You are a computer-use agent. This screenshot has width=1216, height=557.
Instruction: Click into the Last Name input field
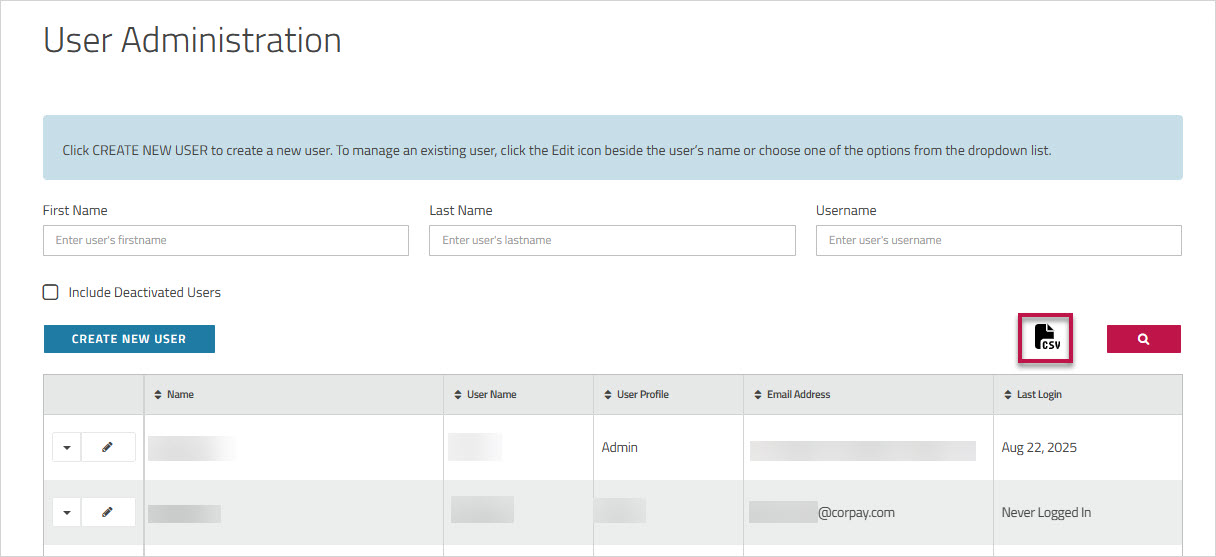[x=612, y=240]
